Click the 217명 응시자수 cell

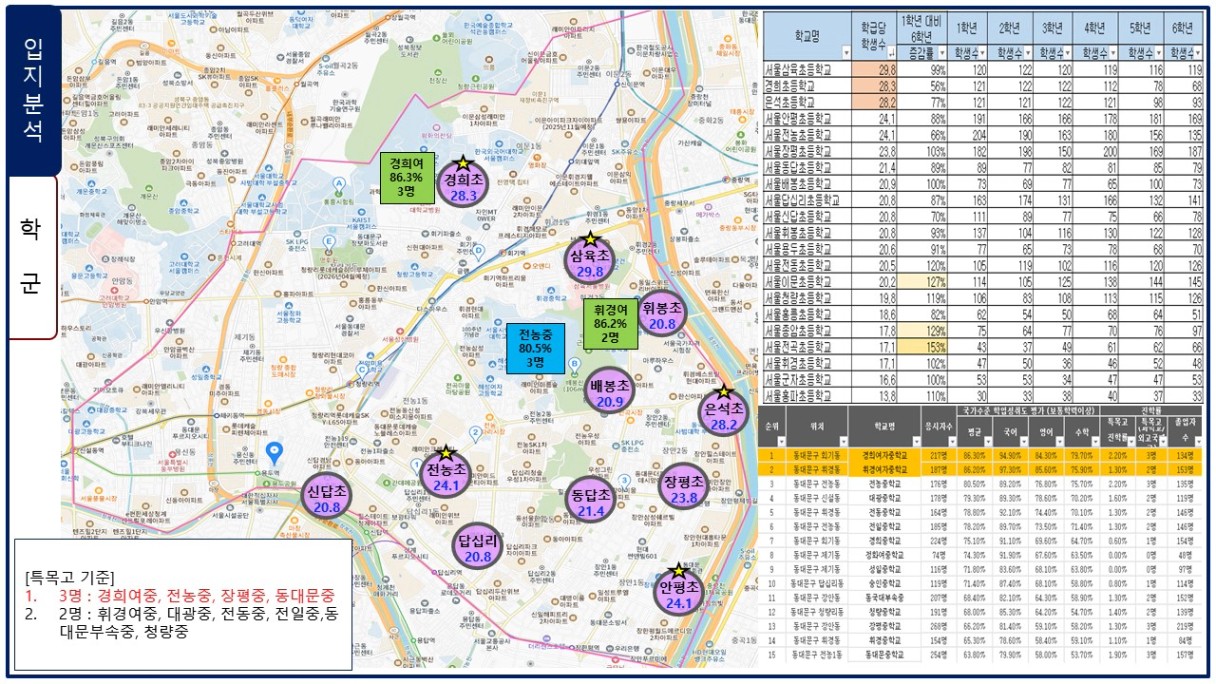click(x=937, y=454)
